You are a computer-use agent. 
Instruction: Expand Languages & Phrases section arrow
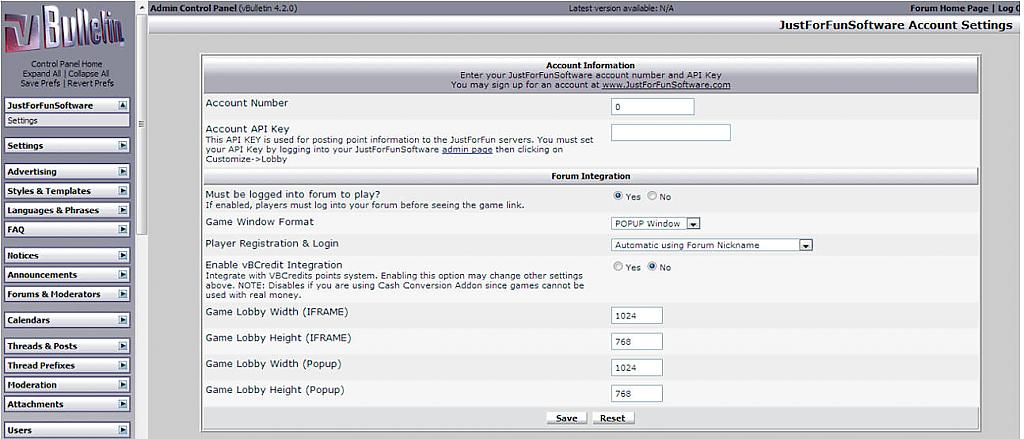(x=123, y=210)
